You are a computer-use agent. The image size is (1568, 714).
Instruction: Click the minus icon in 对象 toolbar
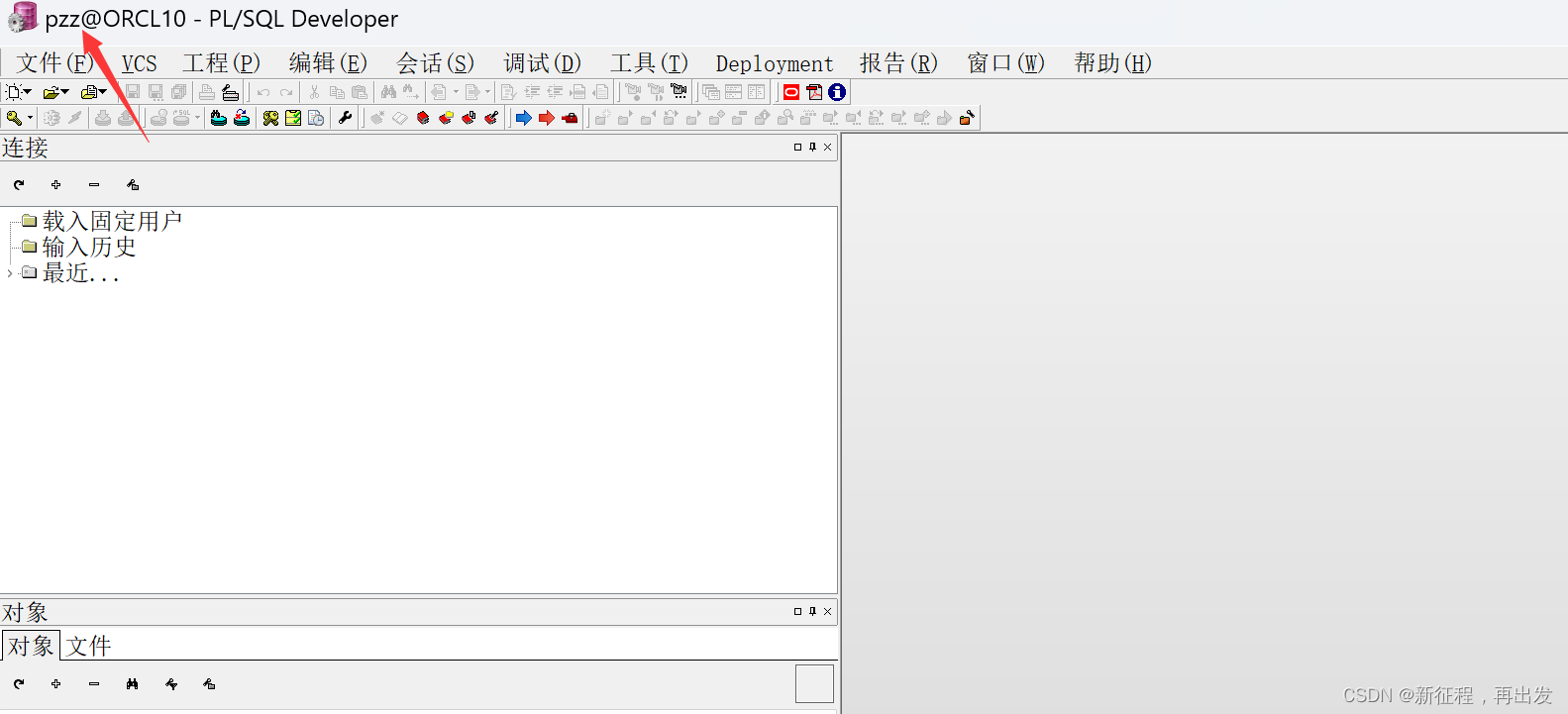click(94, 684)
